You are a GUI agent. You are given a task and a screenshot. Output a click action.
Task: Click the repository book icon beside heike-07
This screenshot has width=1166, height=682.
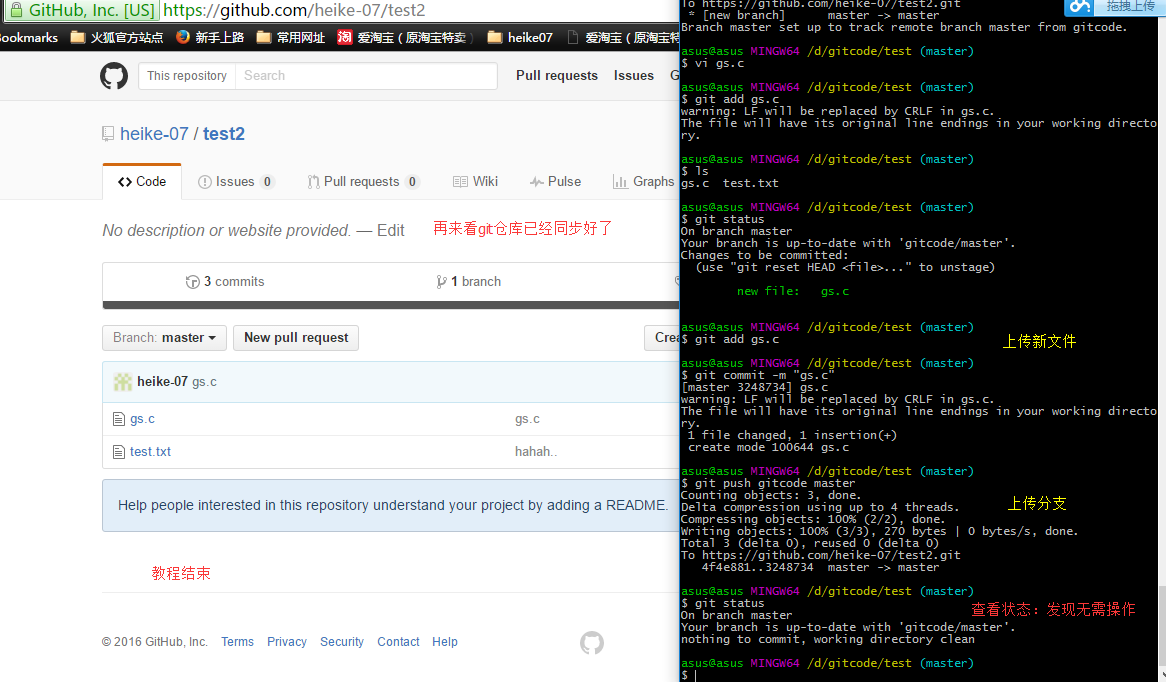point(108,134)
